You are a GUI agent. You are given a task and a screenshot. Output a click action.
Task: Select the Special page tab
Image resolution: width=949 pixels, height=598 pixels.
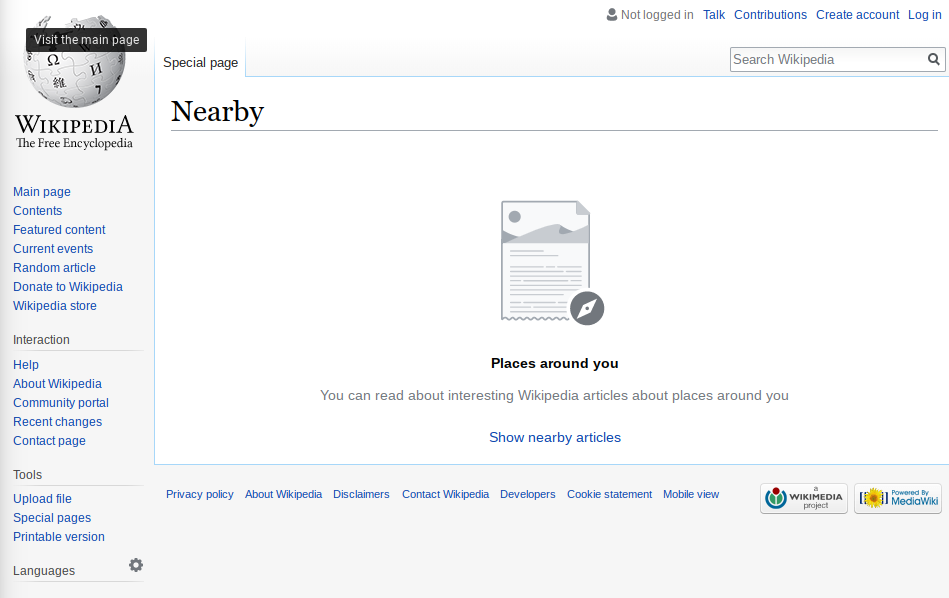[x=200, y=62]
